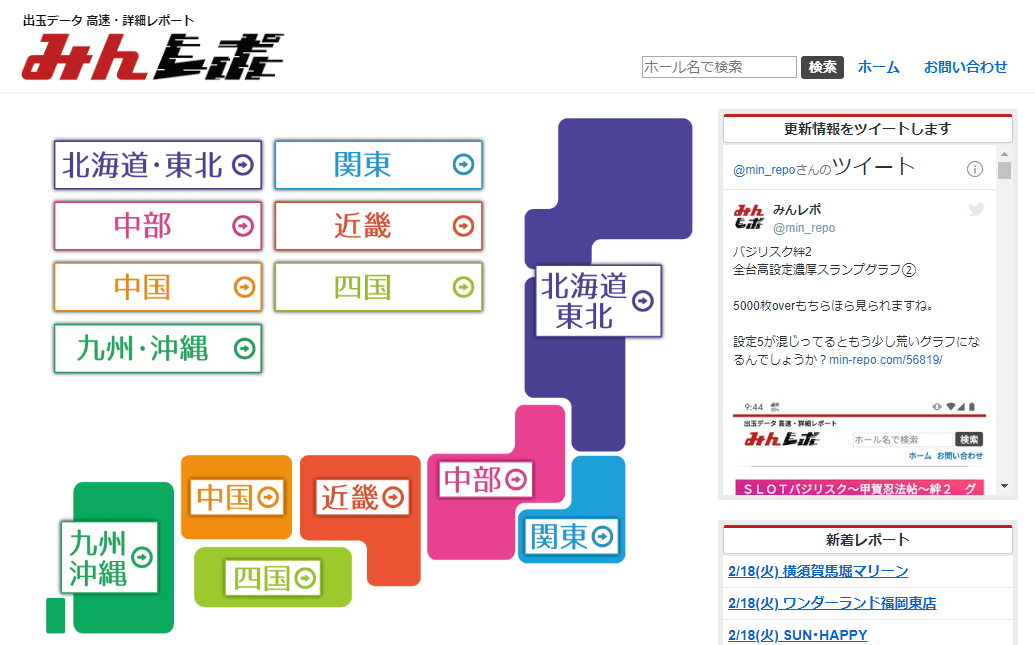Click the みんレポ tweet avatar image
This screenshot has height=645, width=1035.
point(749,217)
